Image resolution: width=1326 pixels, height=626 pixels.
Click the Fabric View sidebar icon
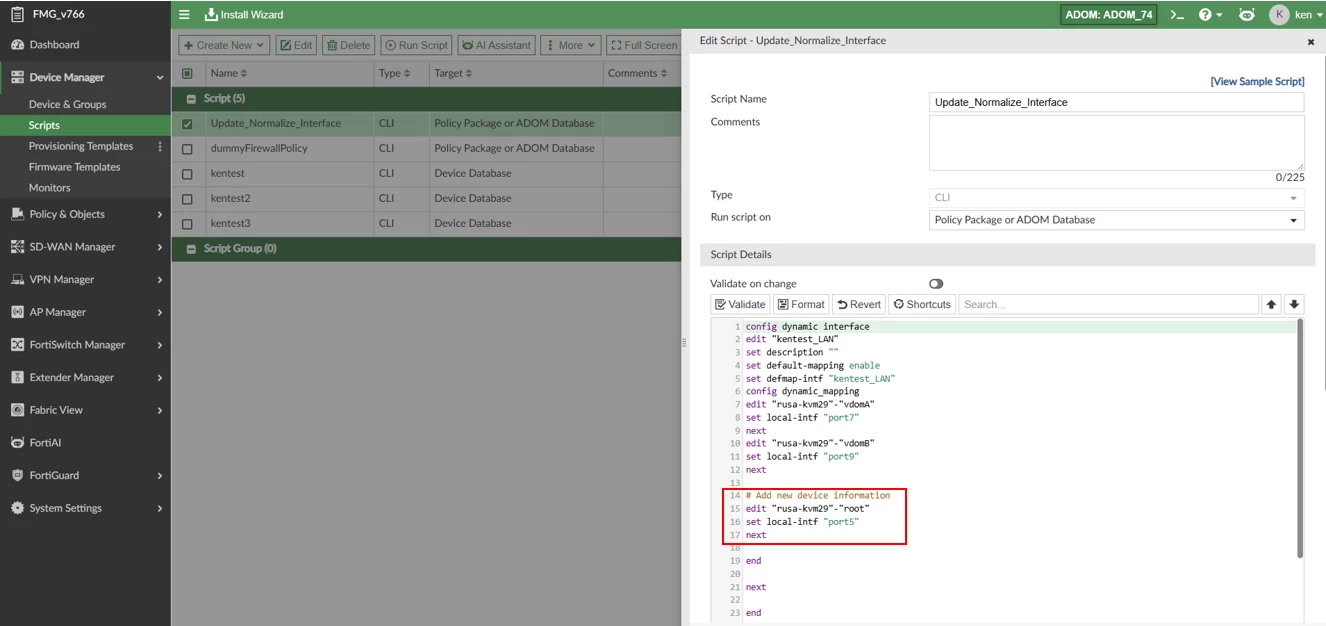(17, 410)
